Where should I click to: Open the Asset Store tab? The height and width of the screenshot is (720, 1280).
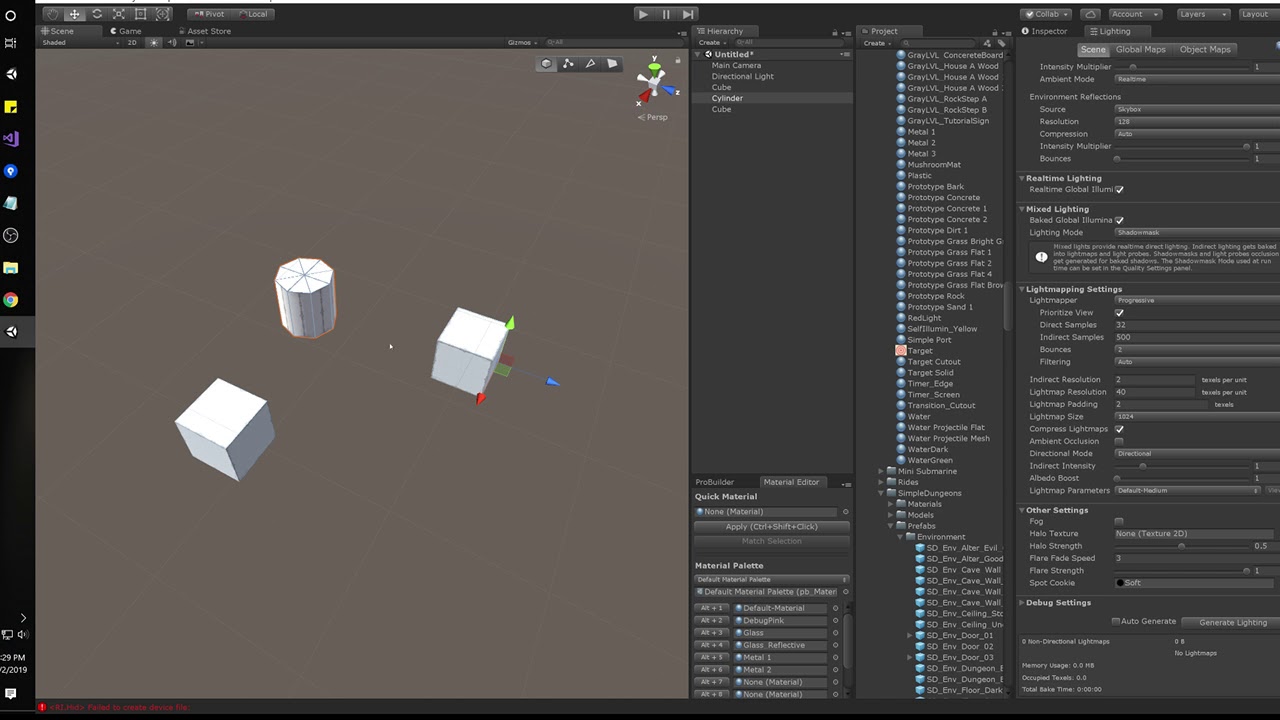[203, 31]
